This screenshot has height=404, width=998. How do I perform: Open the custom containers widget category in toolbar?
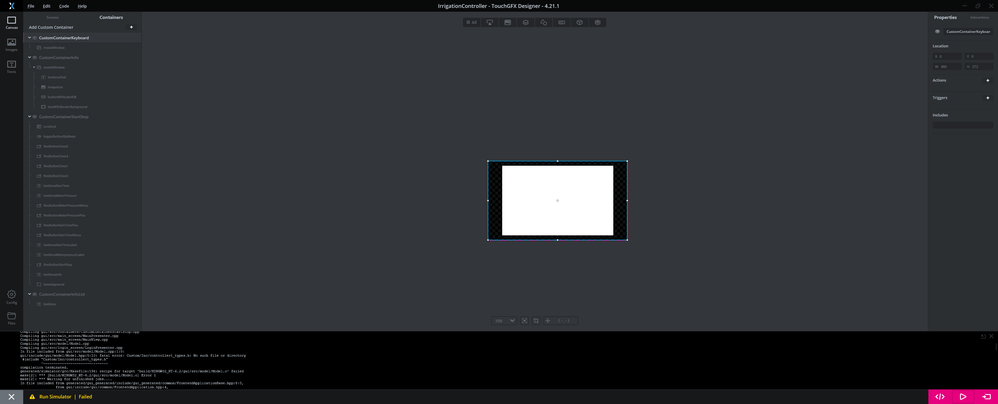click(x=598, y=22)
